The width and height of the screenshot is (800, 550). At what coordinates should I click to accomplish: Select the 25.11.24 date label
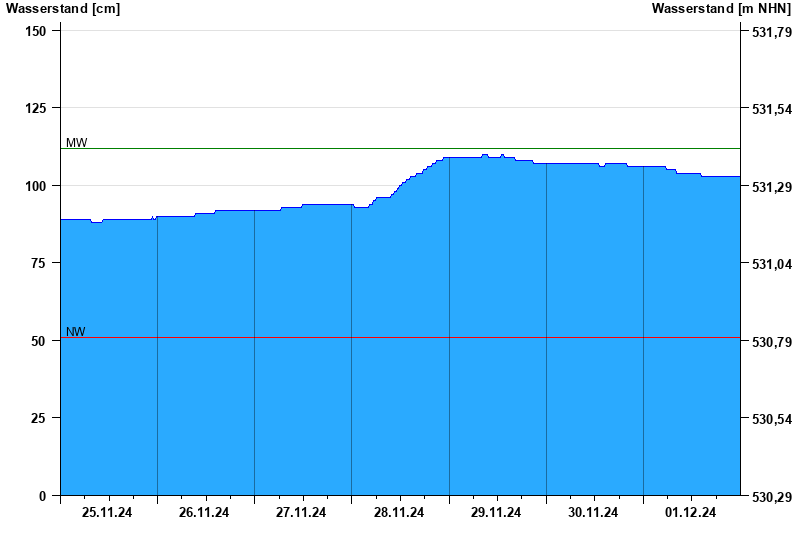(107, 512)
